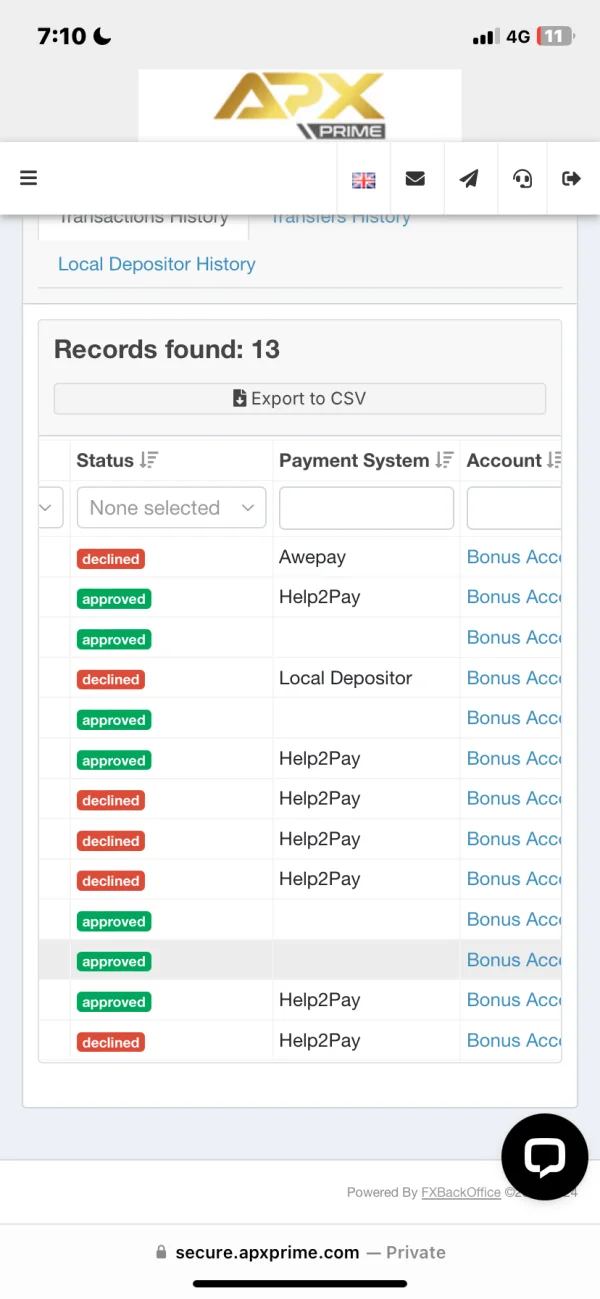Click the Account filter text field

point(514,508)
